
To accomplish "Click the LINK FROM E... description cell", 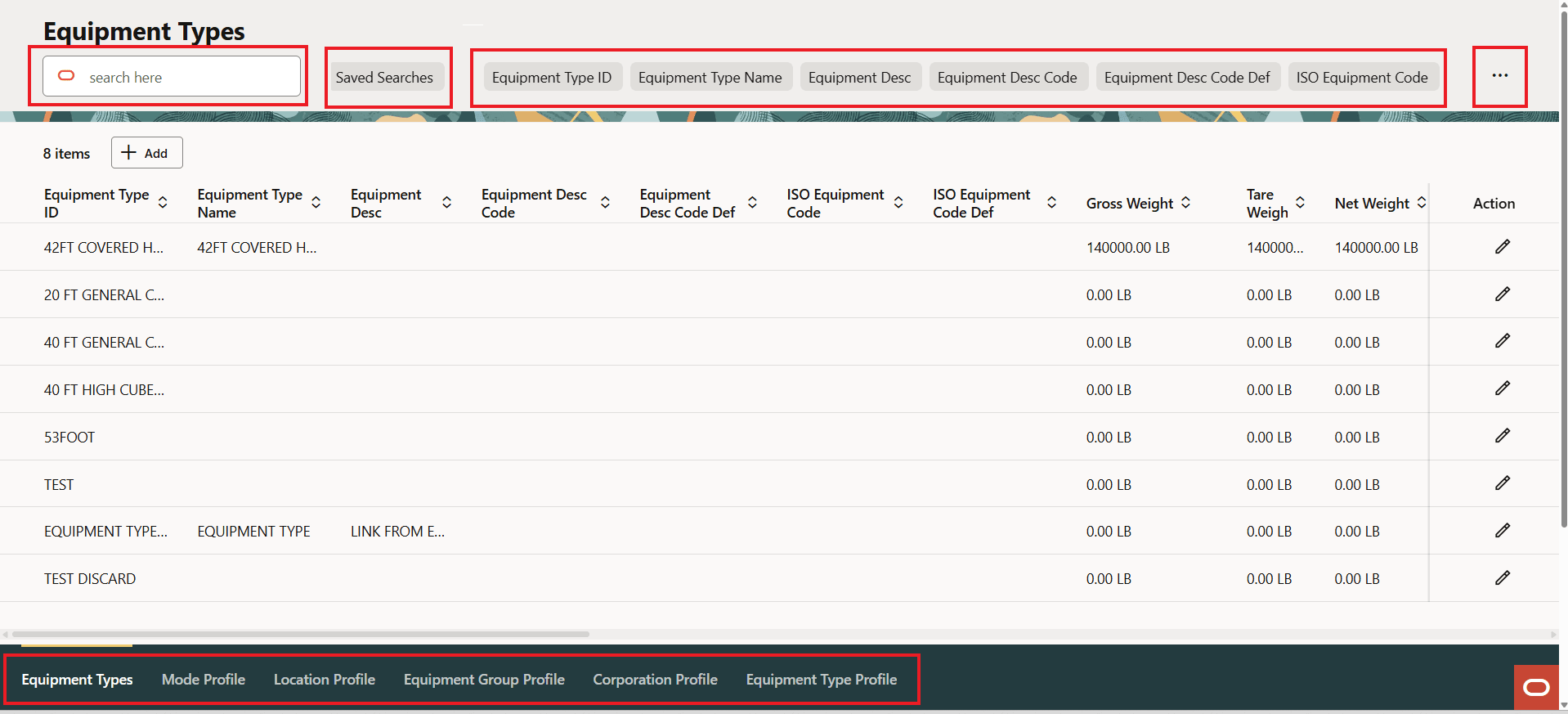I will 398,532.
